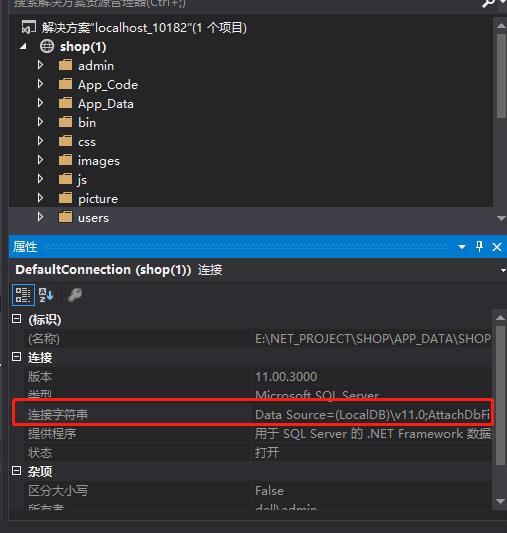
Task: Open property pages wrench icon
Action: pos(75,295)
